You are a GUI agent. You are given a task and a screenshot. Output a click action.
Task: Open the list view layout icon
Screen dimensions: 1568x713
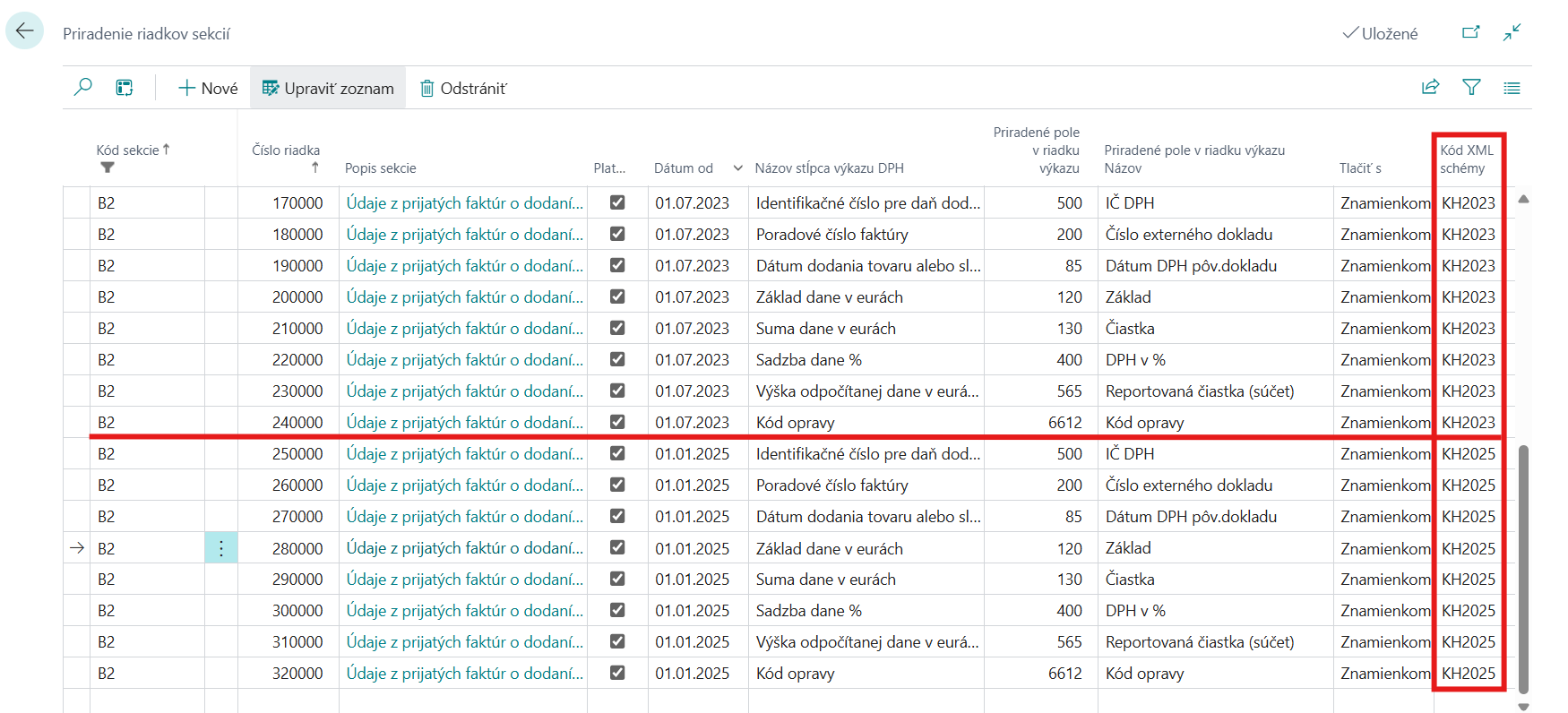(1512, 88)
